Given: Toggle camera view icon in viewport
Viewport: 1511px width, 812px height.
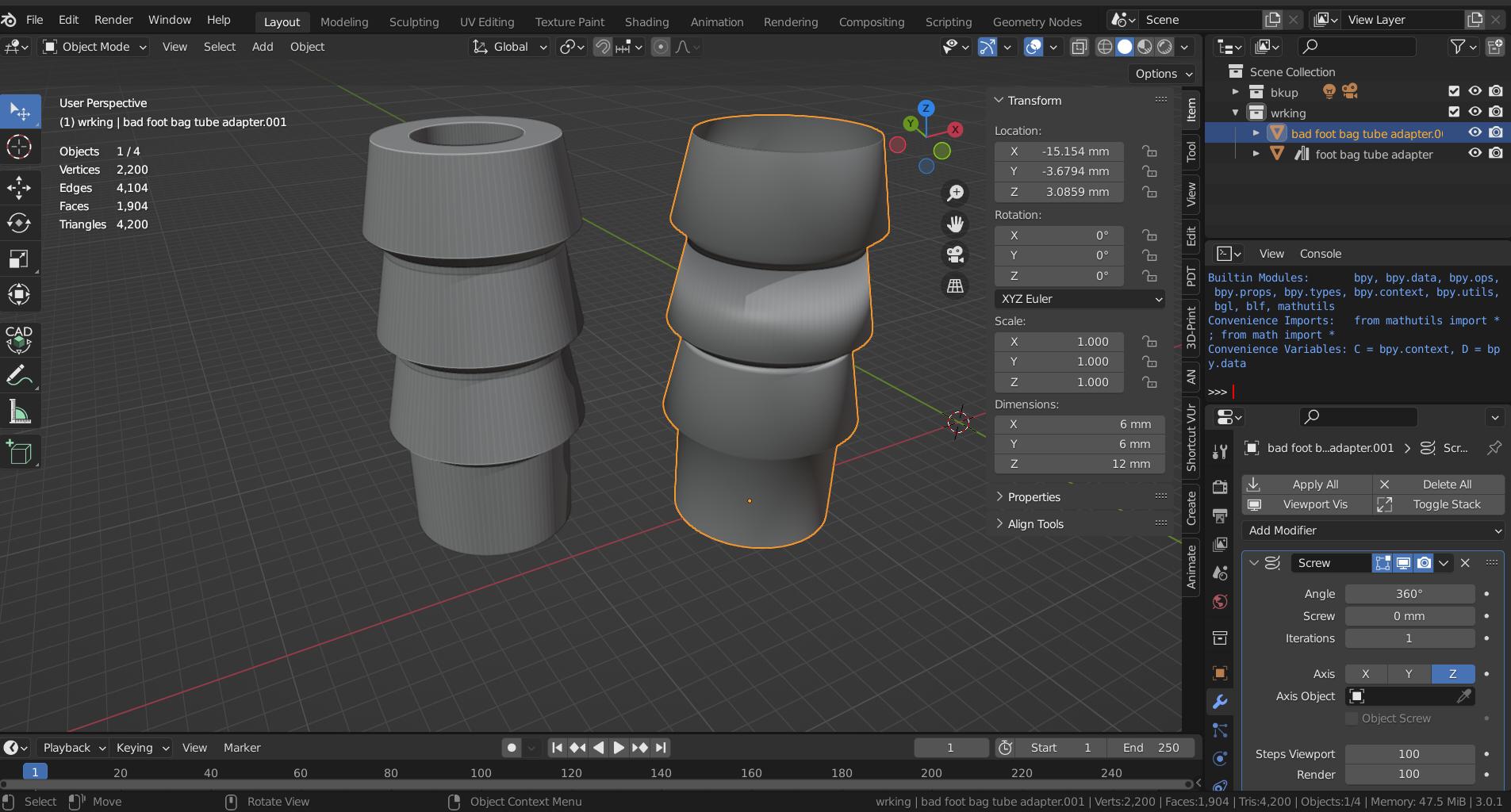Looking at the screenshot, I should tap(955, 255).
